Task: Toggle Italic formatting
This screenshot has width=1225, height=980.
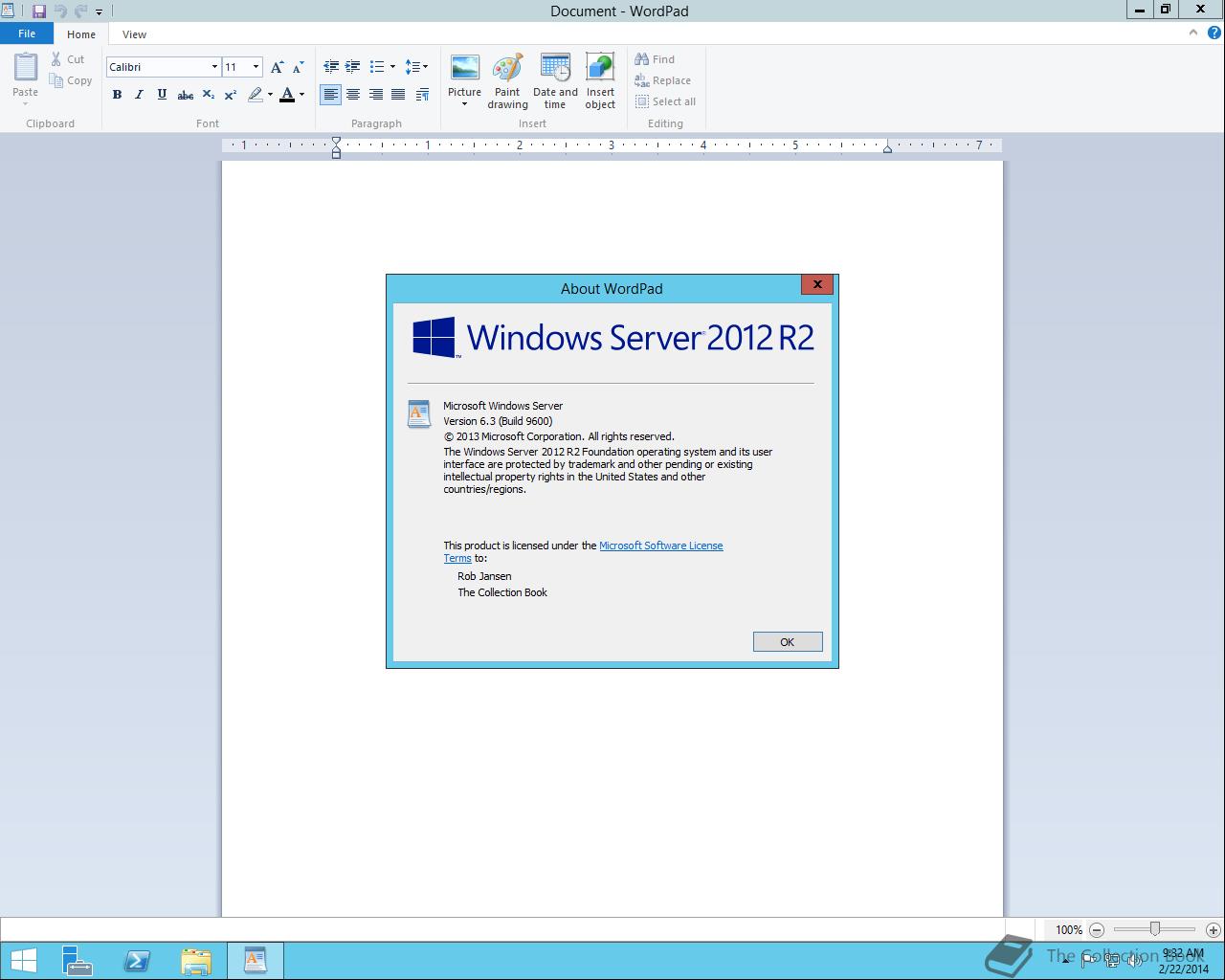Action: tap(139, 95)
